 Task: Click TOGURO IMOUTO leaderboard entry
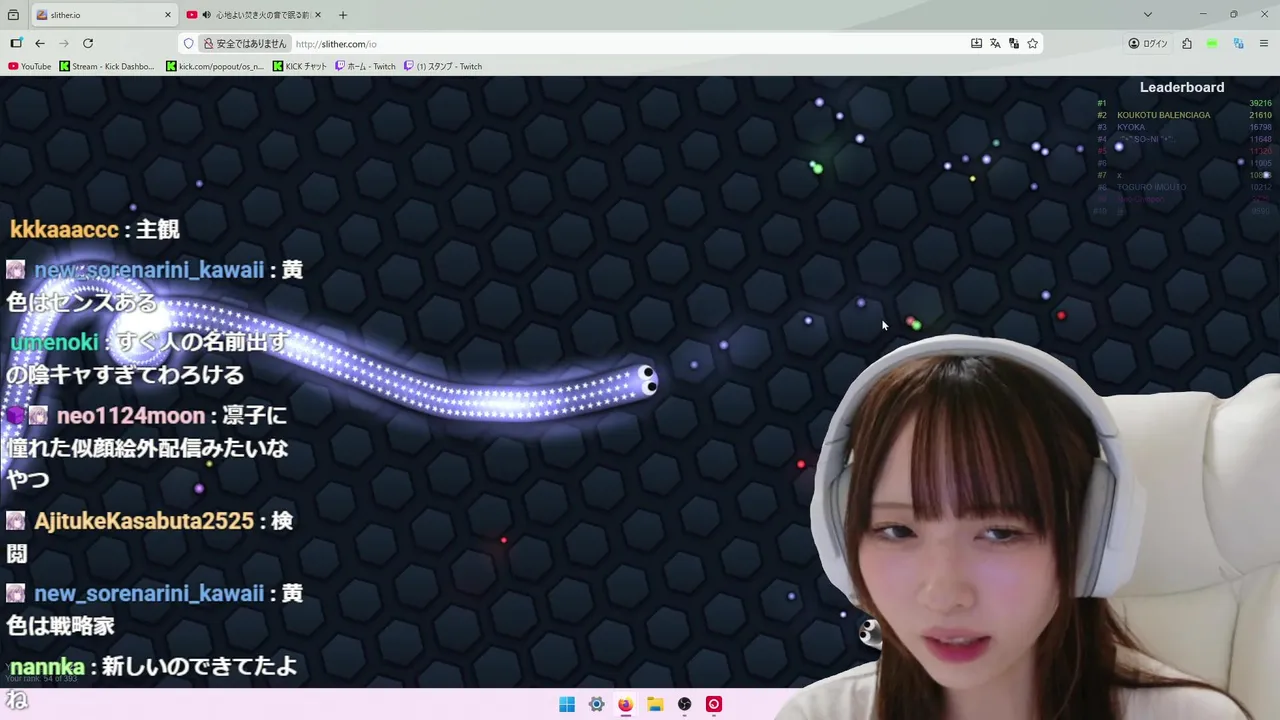(x=1152, y=187)
